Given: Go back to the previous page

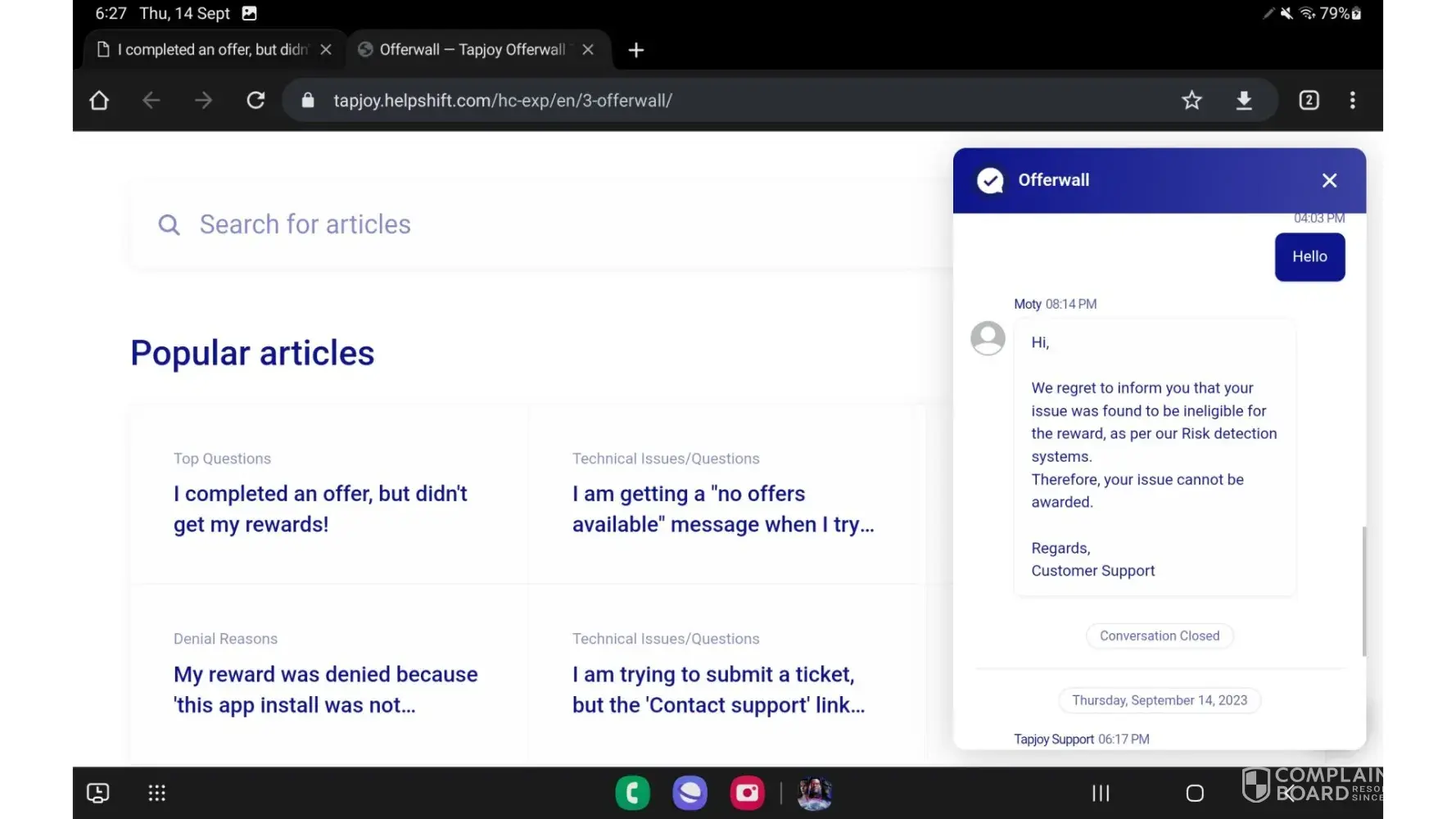Looking at the screenshot, I should [151, 100].
